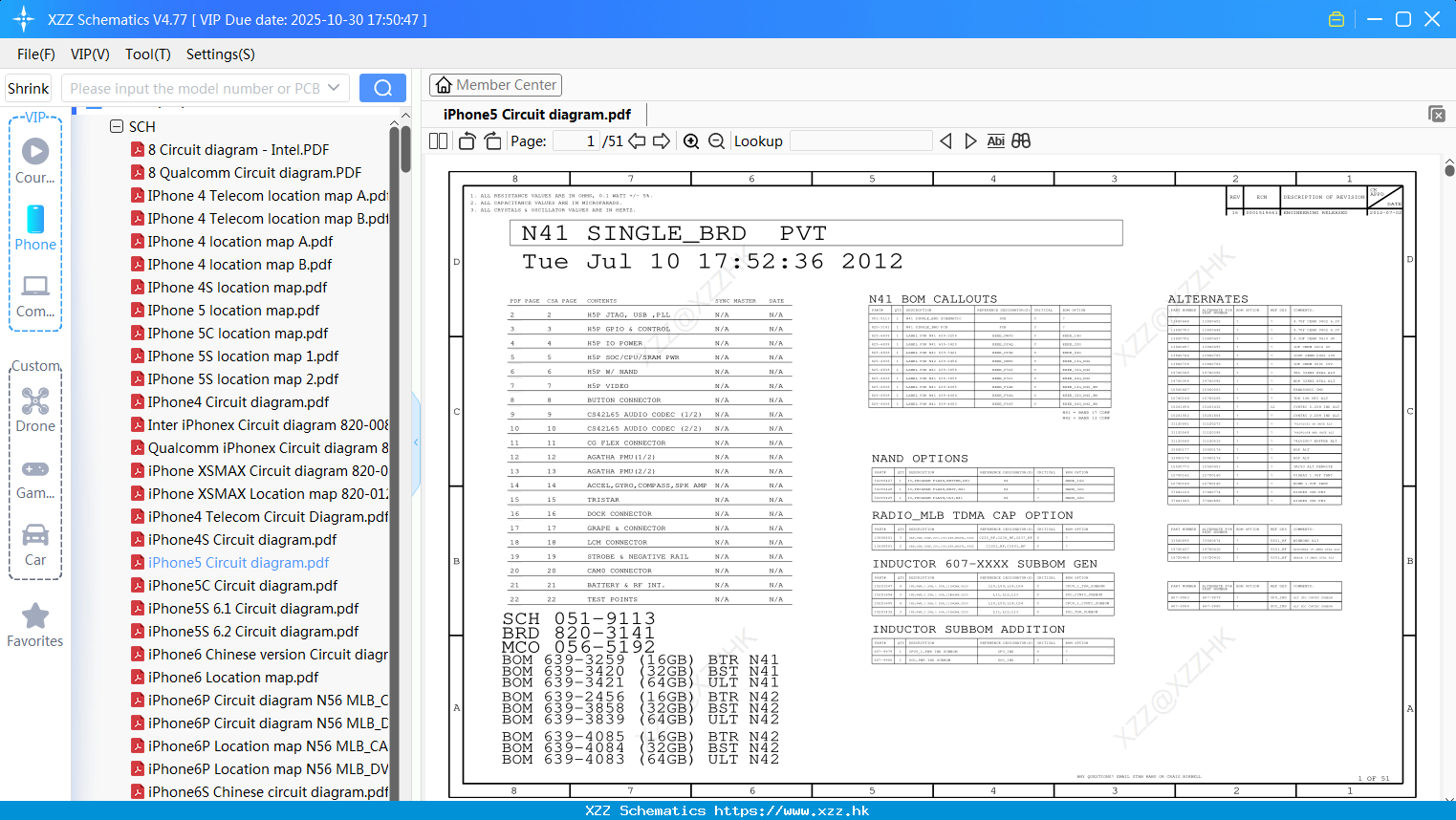Rotate page counterclockwise icon
The height and width of the screenshot is (820, 1456).
(x=467, y=141)
